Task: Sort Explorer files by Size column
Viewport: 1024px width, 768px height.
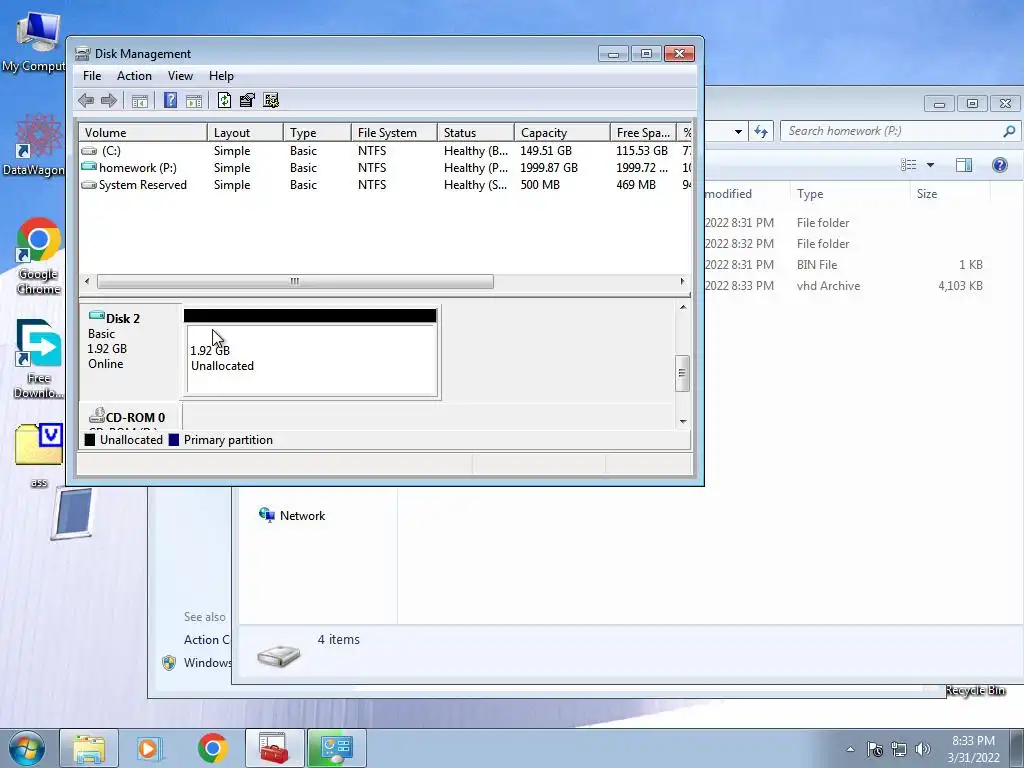Action: pos(950,194)
